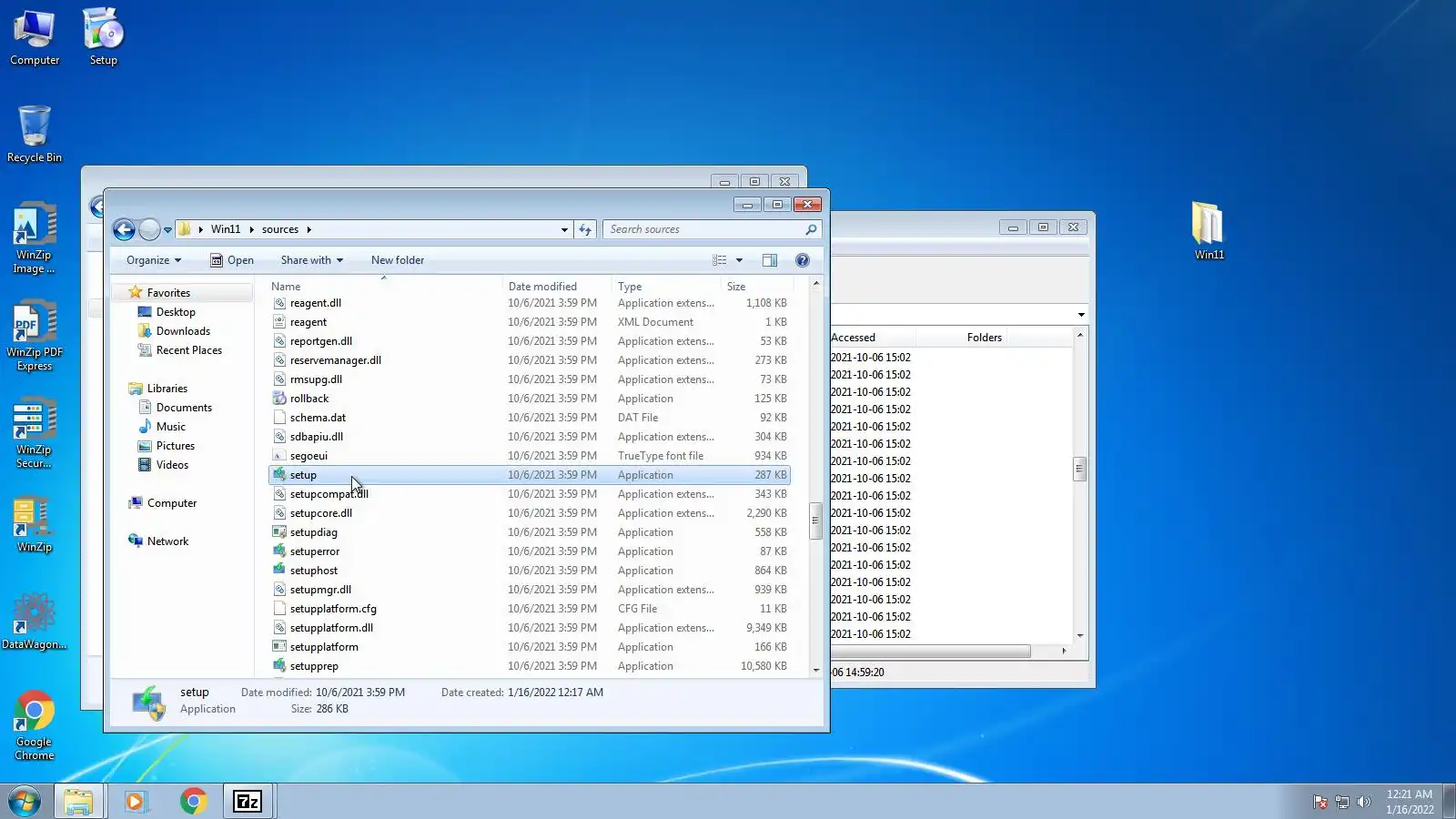
Task: Open the dropdown in the rear window
Action: click(x=1080, y=315)
